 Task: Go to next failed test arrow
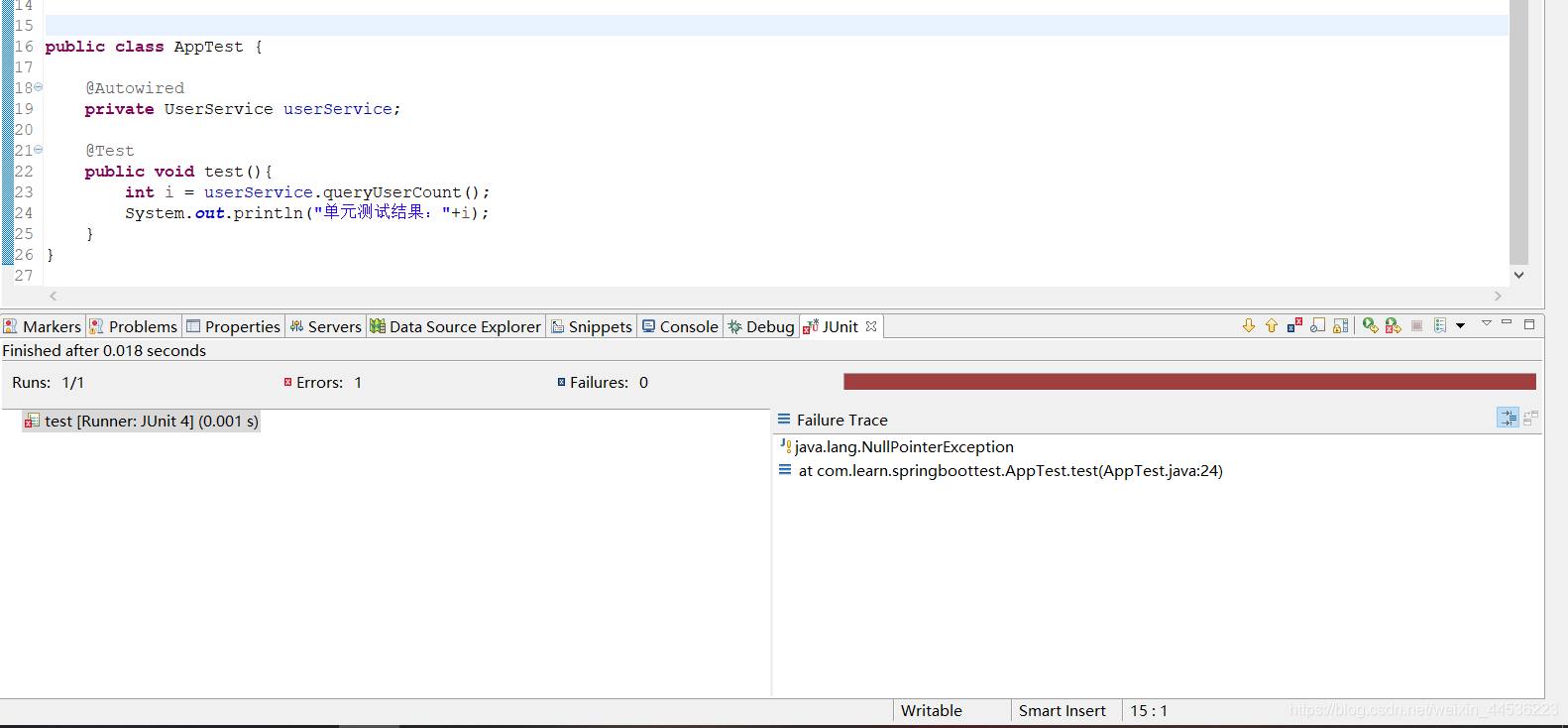[x=1249, y=325]
